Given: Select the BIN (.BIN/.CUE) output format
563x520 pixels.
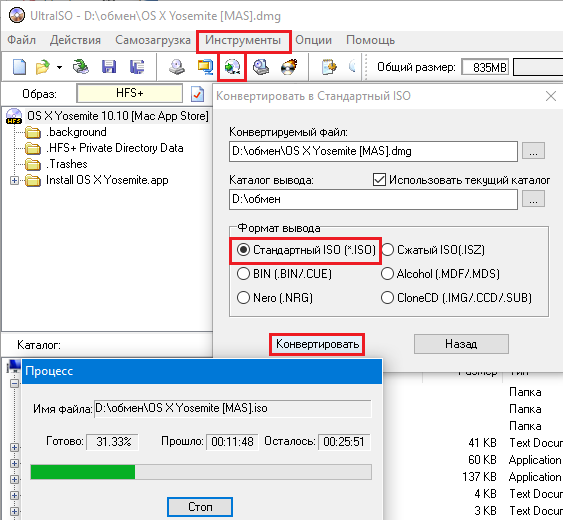Looking at the screenshot, I should [x=243, y=274].
